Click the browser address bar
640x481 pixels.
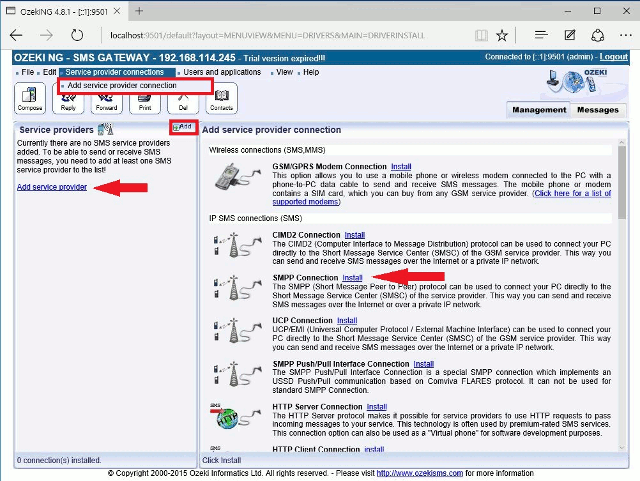coord(267,36)
